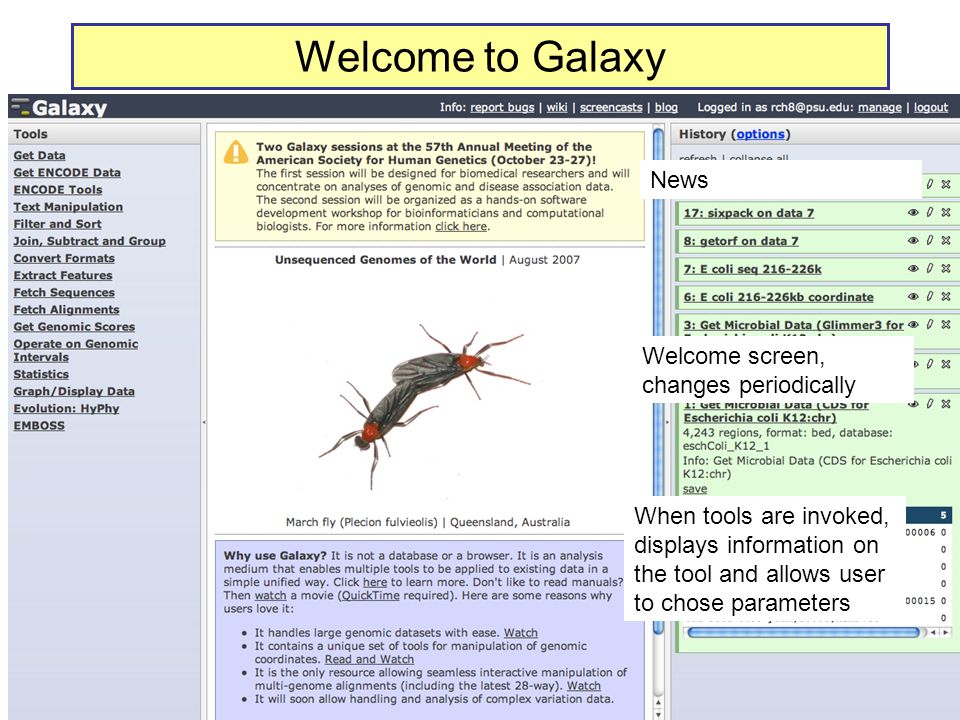Show '7: E coli seq 216-226k' data with eye icon
960x720 pixels.
coord(913,269)
